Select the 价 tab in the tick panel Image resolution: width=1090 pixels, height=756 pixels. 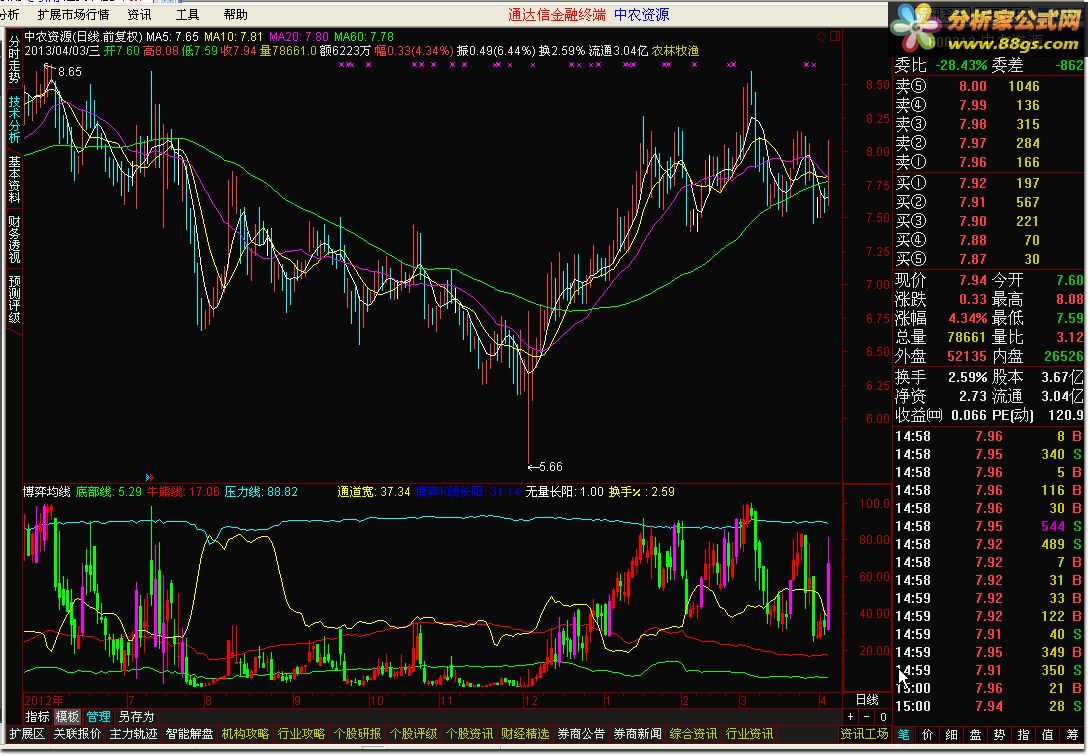pyautogui.click(x=927, y=734)
